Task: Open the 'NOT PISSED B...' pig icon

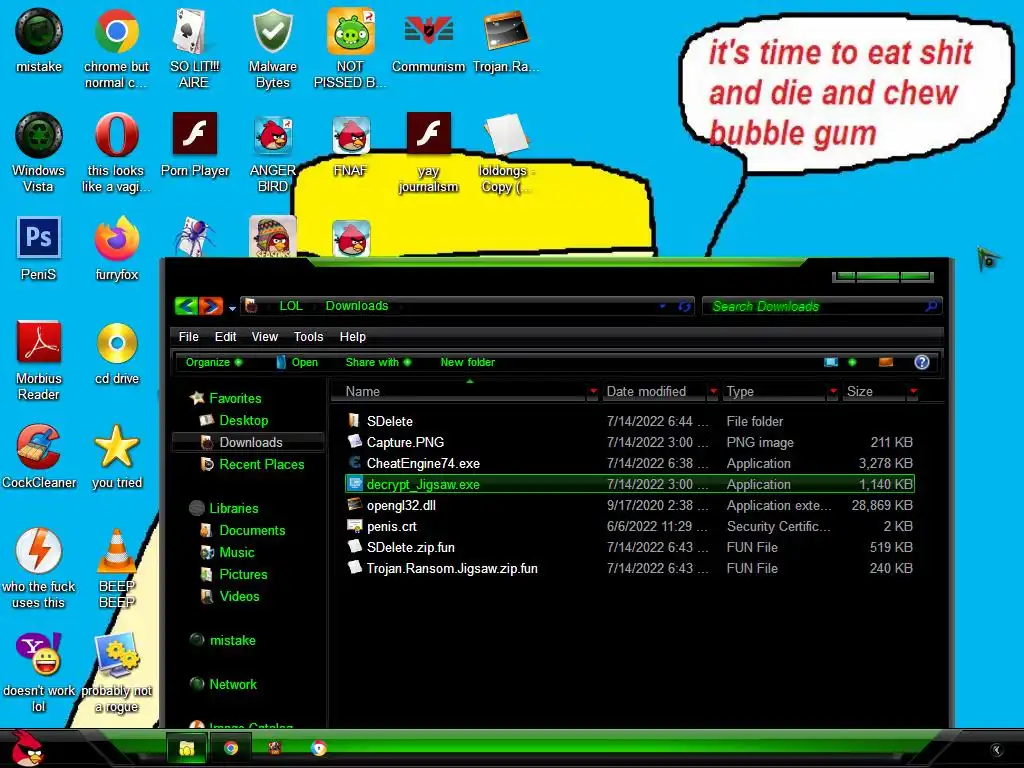Action: (350, 47)
